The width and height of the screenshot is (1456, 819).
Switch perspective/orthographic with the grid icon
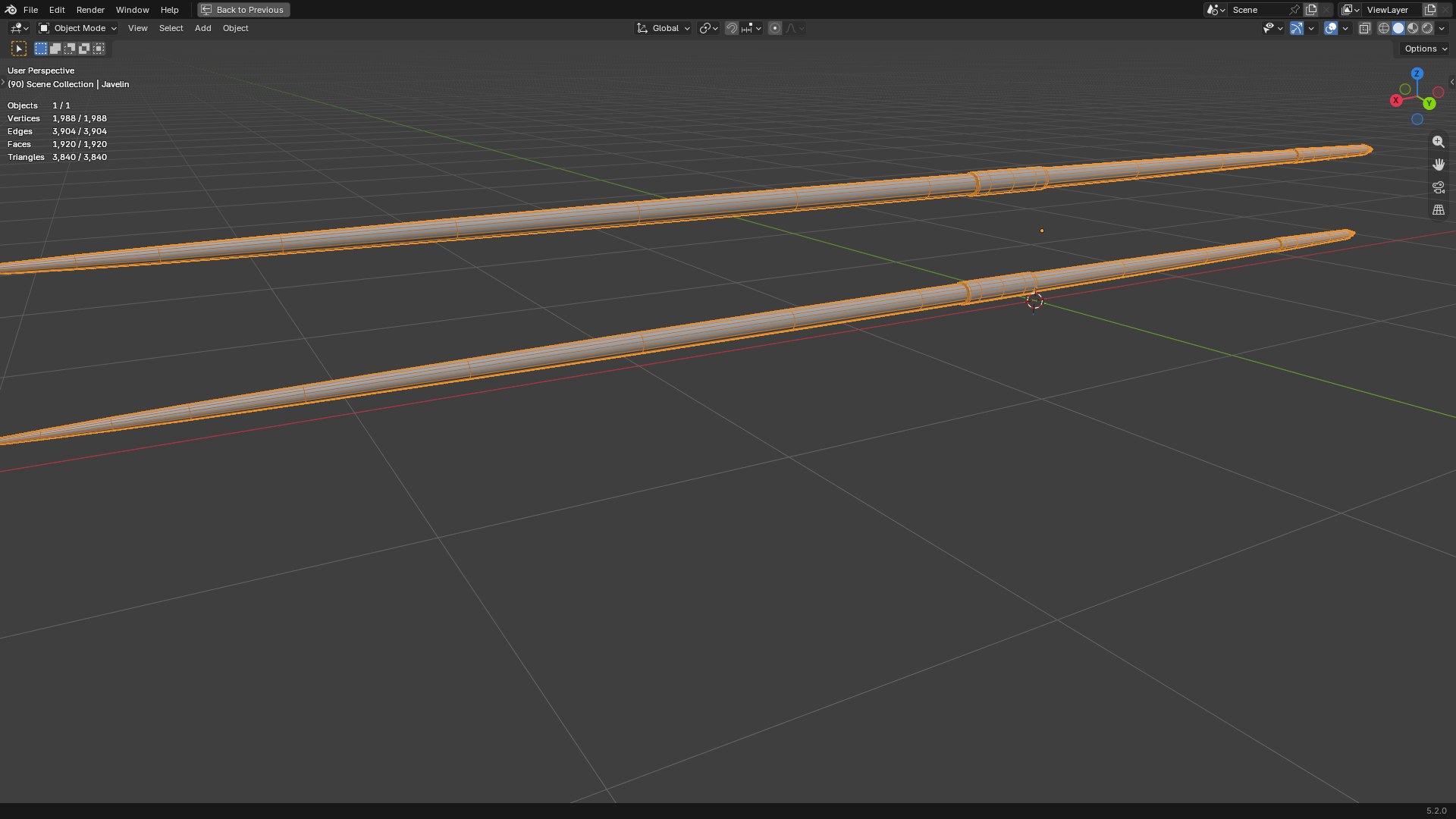[x=1438, y=210]
